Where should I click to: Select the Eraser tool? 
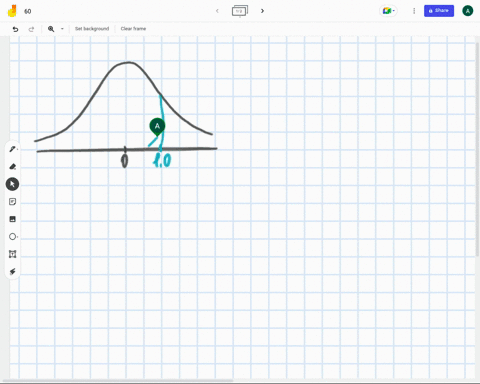point(12,166)
